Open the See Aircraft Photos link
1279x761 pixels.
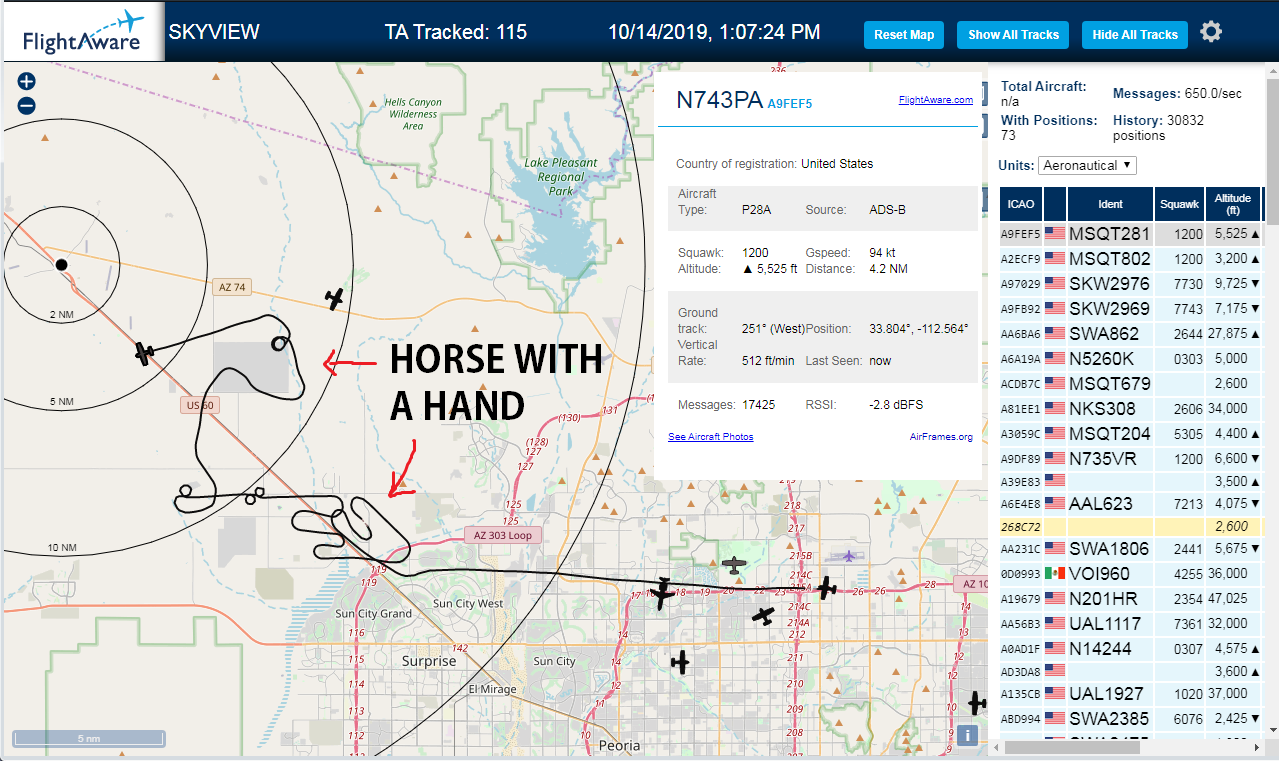tap(710, 437)
